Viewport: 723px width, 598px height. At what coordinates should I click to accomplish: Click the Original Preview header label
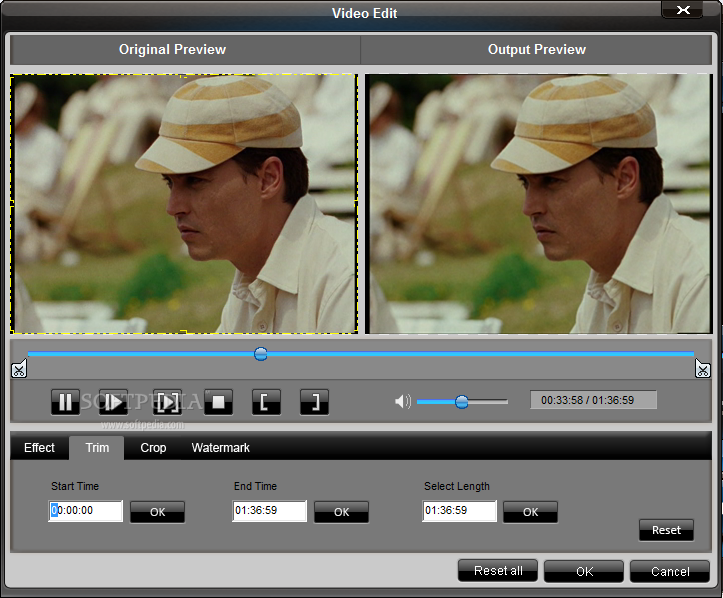(x=172, y=49)
